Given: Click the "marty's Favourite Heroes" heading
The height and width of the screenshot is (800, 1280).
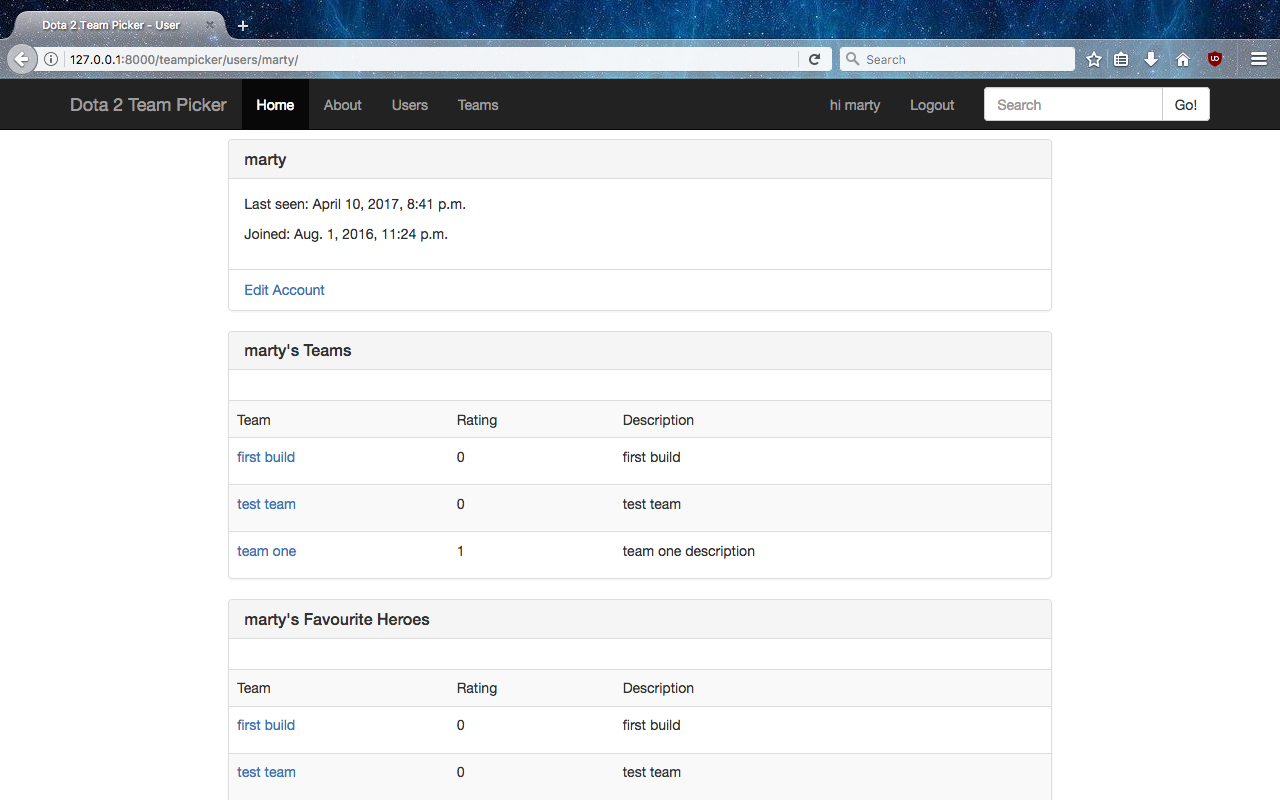Looking at the screenshot, I should click(x=337, y=620).
